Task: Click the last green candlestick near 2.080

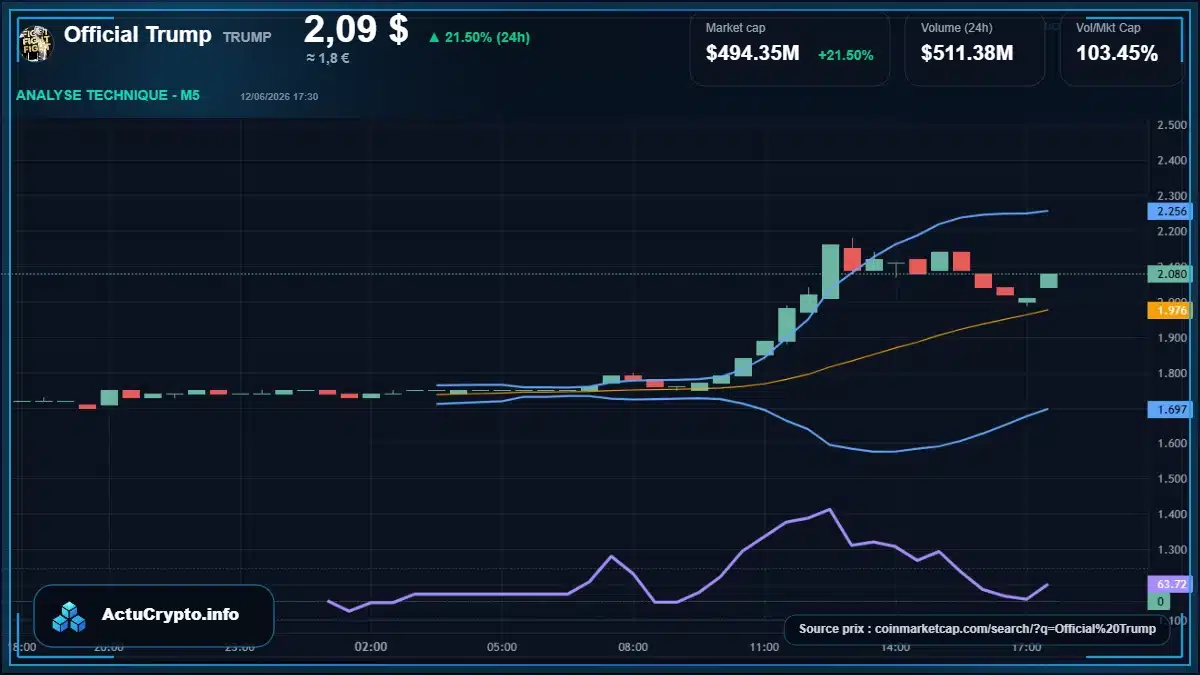Action: tap(1049, 280)
